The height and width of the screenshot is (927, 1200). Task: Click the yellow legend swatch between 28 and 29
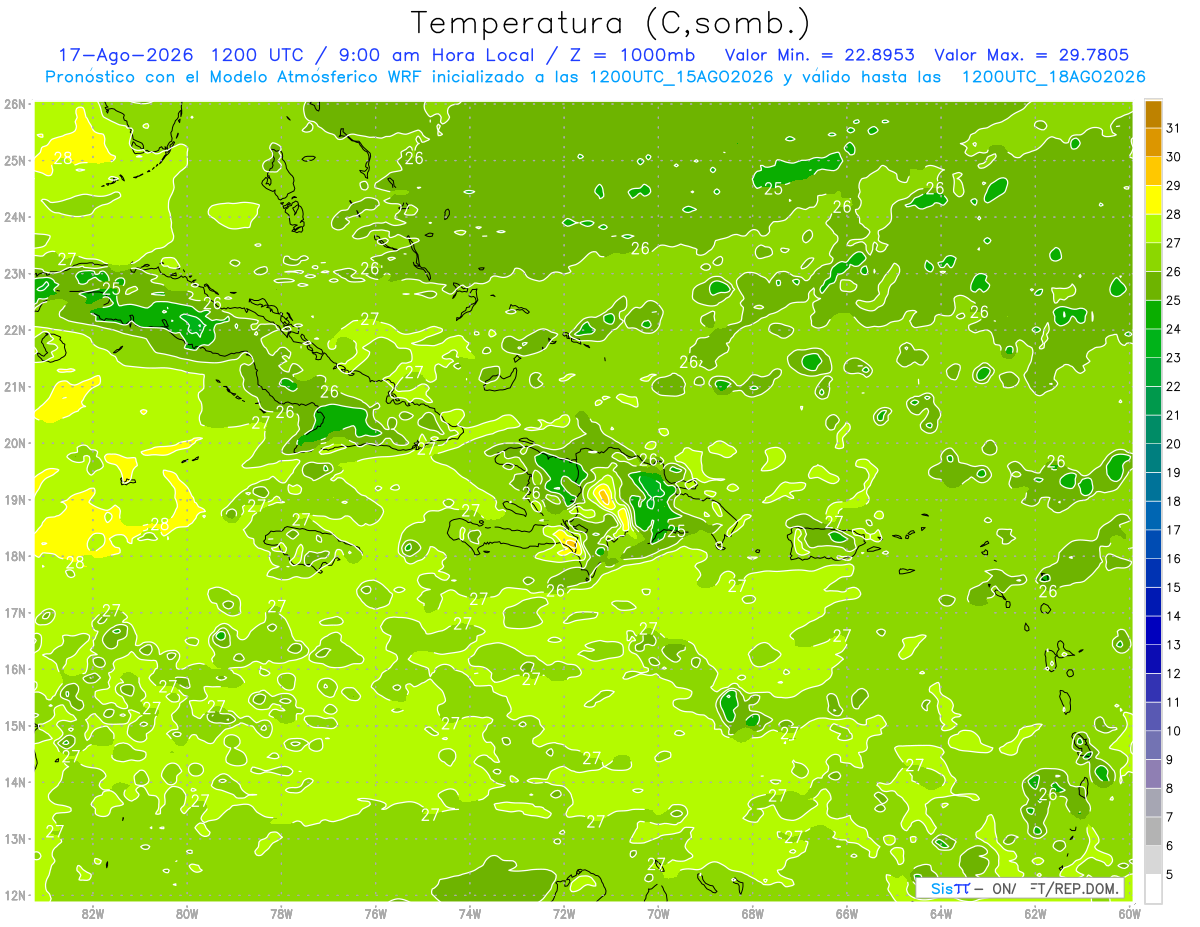[1153, 200]
